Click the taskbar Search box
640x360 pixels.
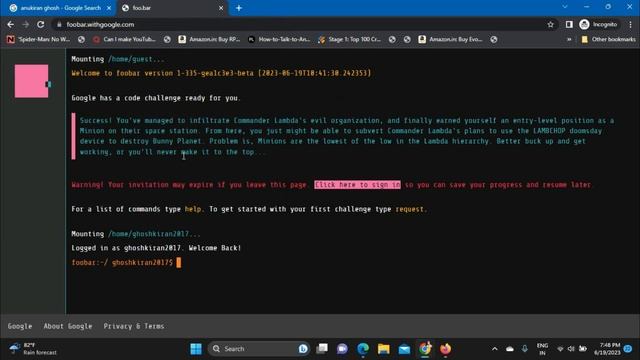coord(259,349)
